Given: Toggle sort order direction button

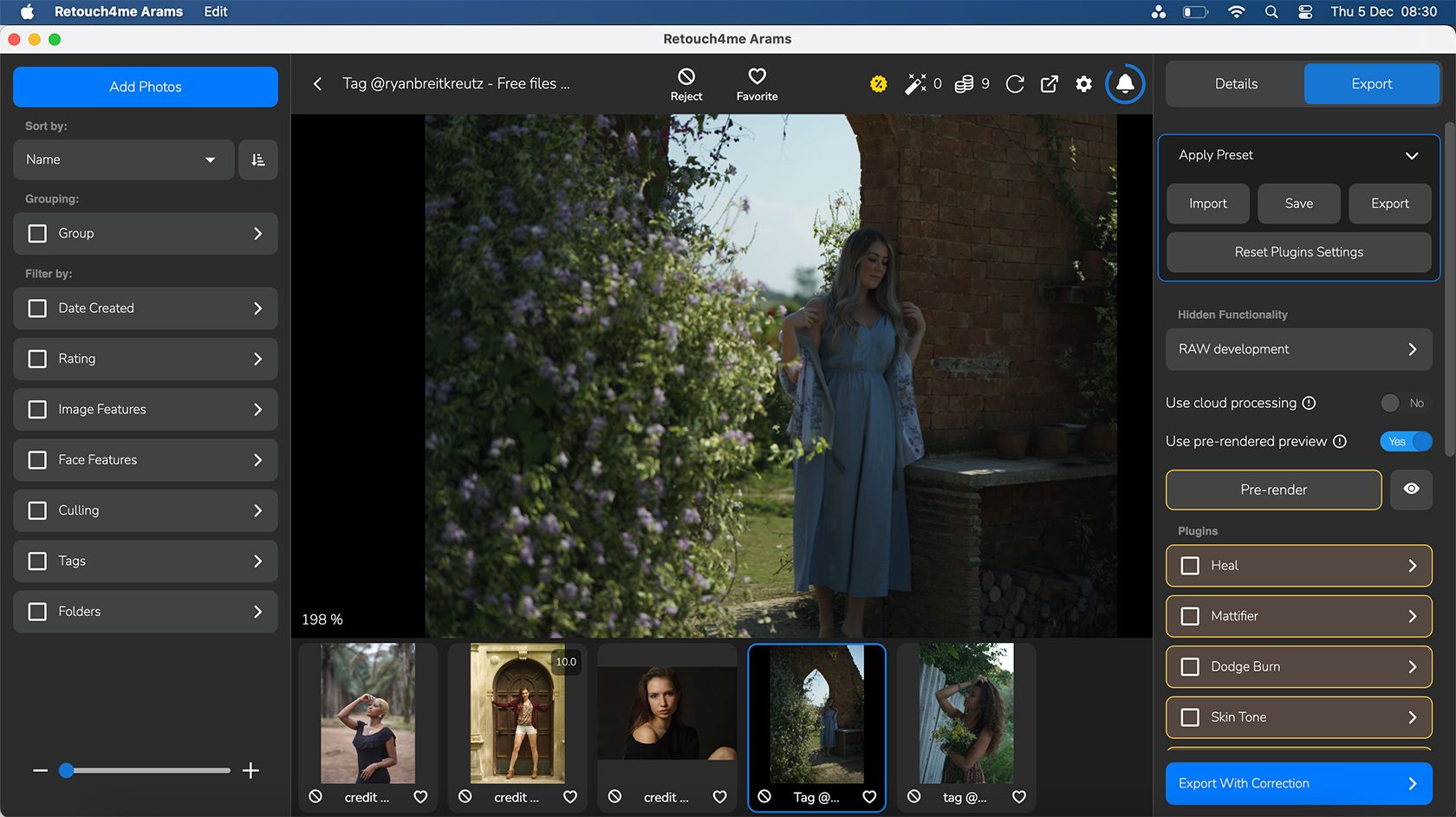Looking at the screenshot, I should (258, 159).
